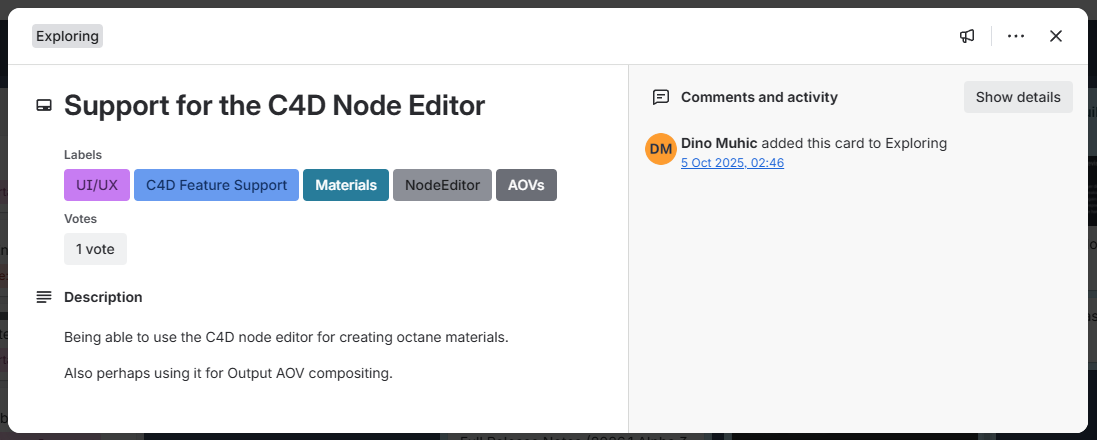Select the purple UI/UX label
The width and height of the screenshot is (1097, 440).
(x=97, y=185)
